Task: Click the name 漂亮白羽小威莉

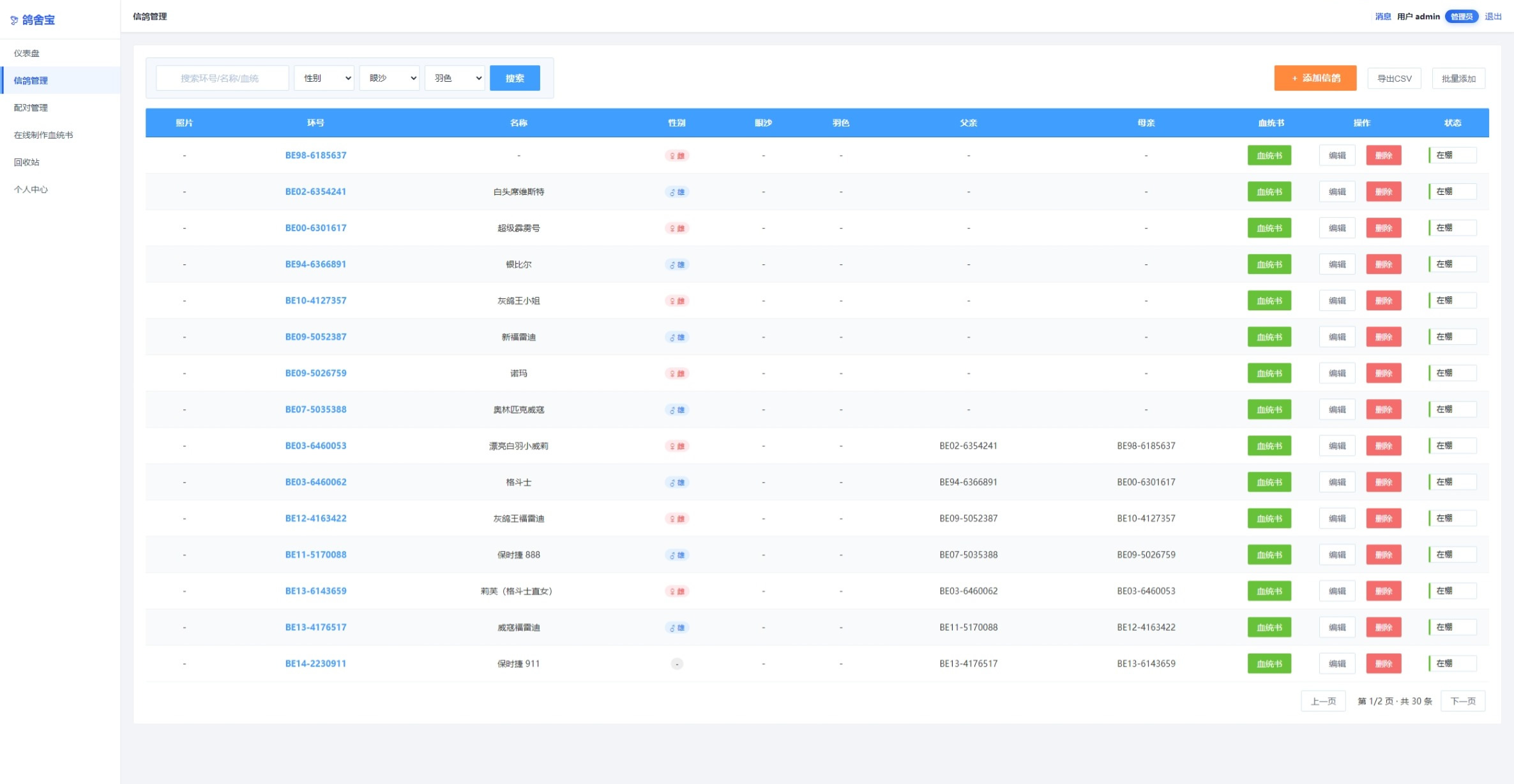Action: [519, 446]
